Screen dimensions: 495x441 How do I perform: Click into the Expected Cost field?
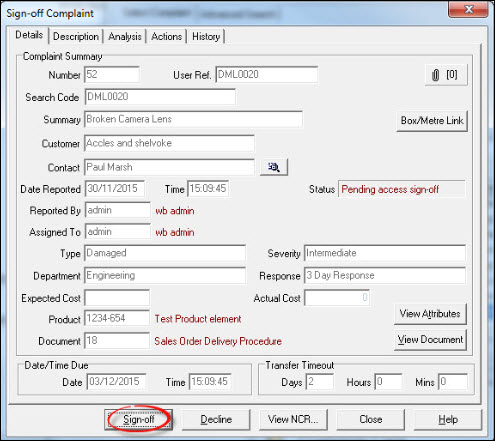pyautogui.click(x=117, y=298)
